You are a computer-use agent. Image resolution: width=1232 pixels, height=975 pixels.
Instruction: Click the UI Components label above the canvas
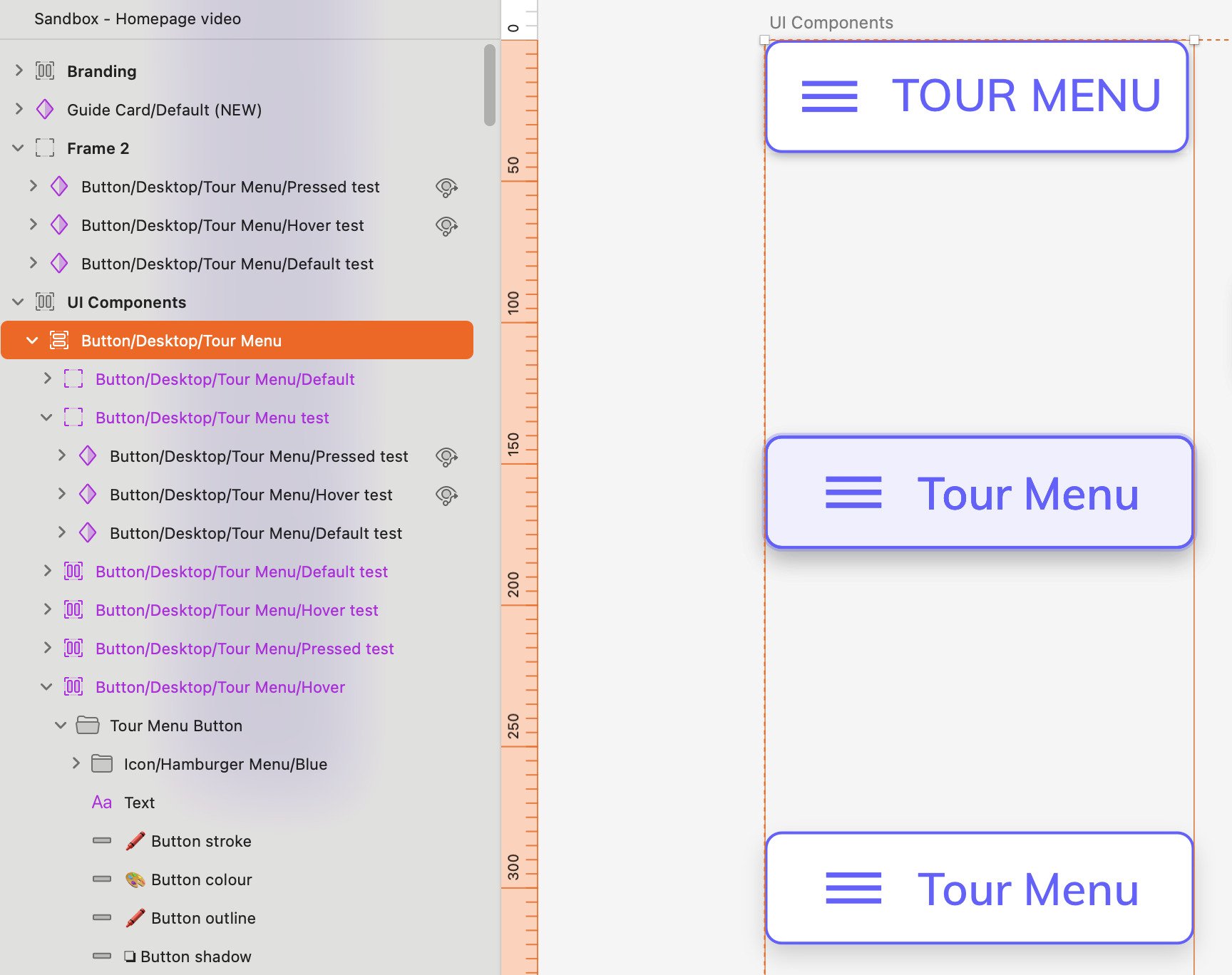click(831, 23)
